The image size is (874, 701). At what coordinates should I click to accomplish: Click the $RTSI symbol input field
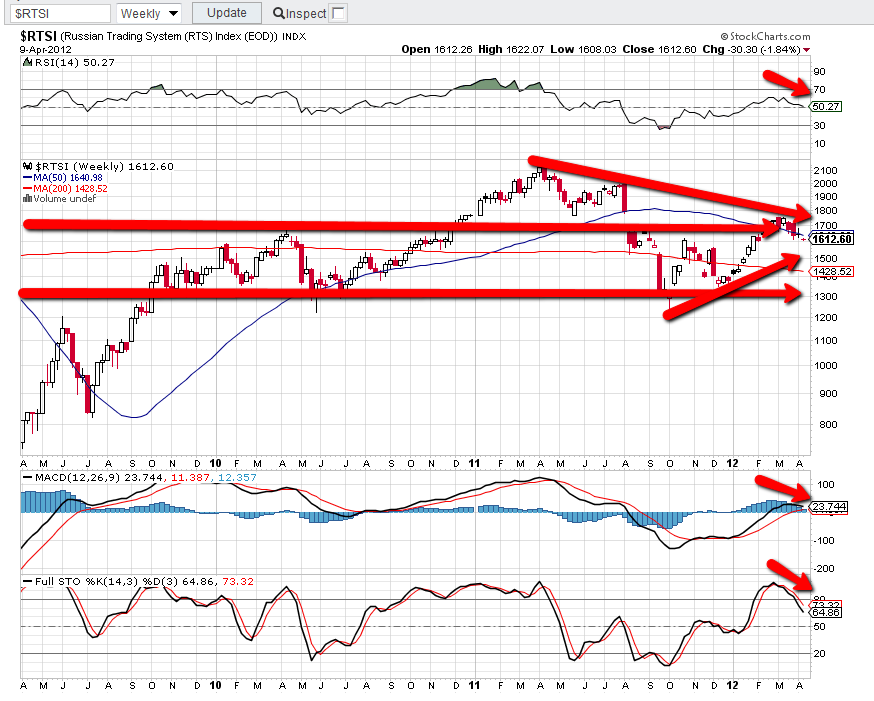pos(62,13)
